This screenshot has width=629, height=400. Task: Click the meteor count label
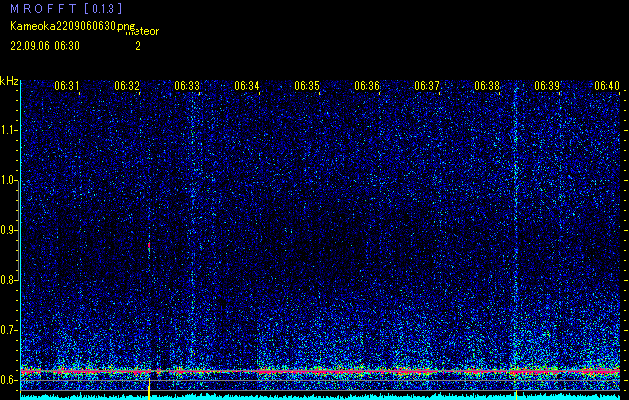[142, 31]
